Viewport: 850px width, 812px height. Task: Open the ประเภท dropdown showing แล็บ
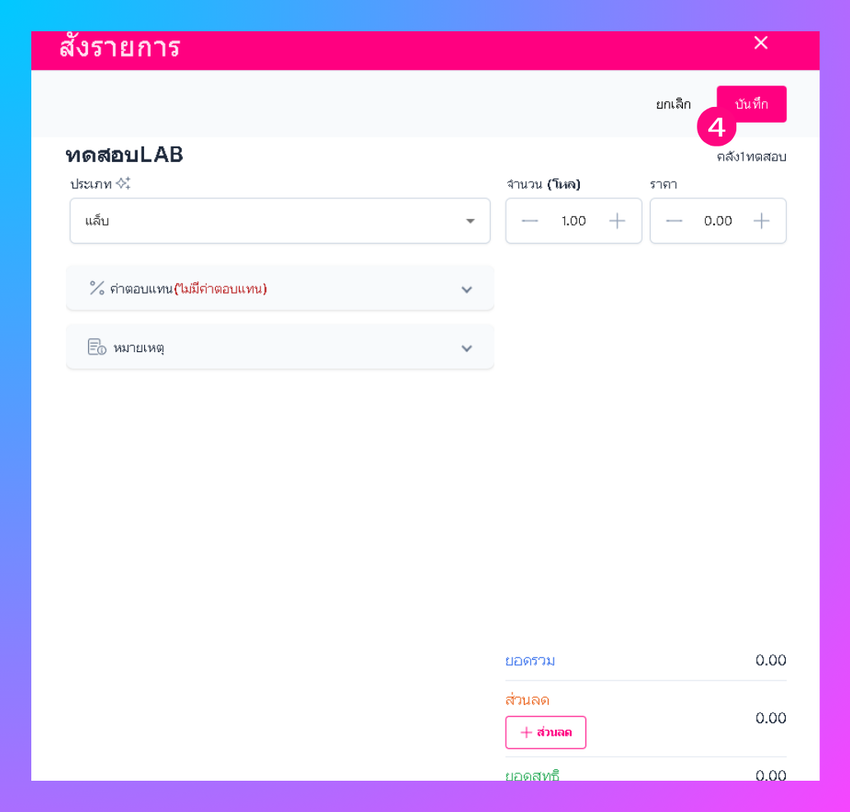(x=280, y=221)
